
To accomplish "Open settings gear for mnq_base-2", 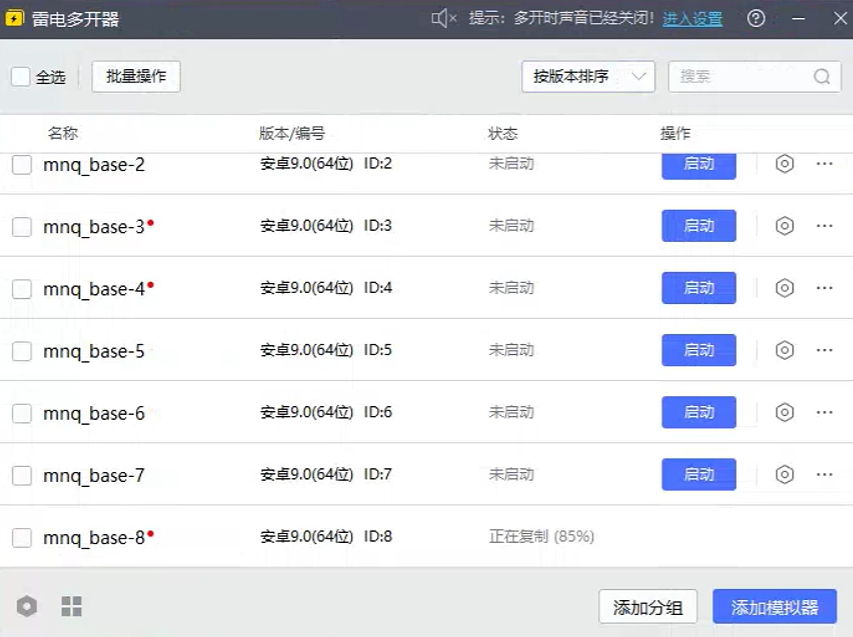I will [x=784, y=164].
